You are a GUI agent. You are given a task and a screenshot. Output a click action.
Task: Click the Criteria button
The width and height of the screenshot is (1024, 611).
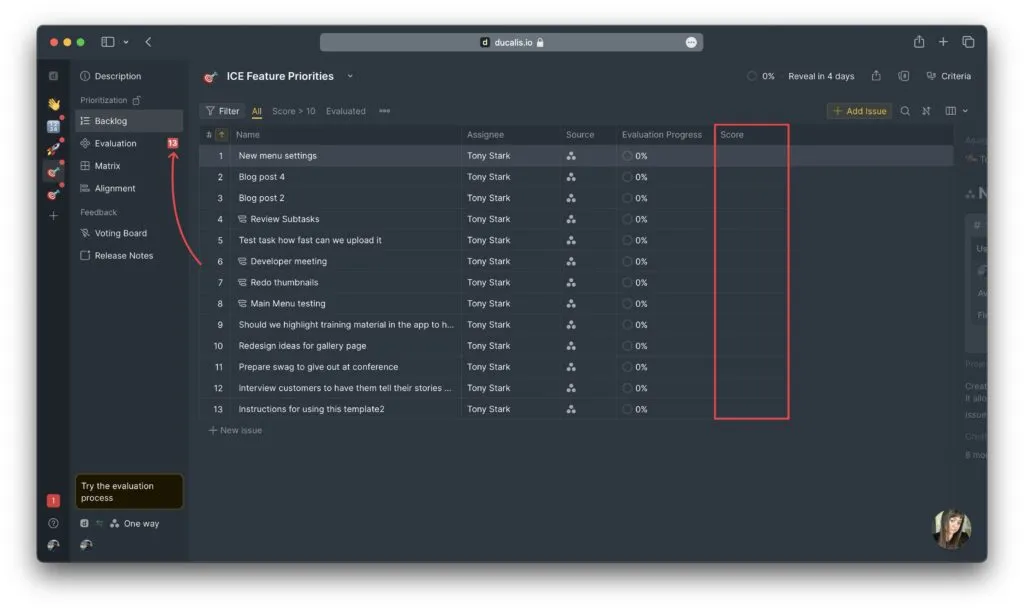(948, 76)
